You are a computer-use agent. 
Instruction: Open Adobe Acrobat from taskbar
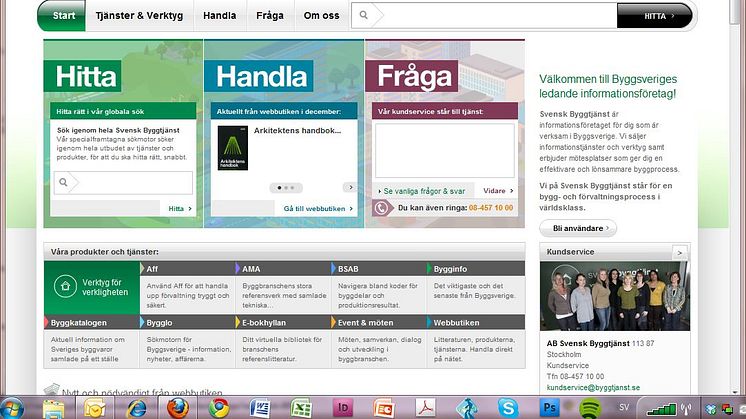[425, 408]
